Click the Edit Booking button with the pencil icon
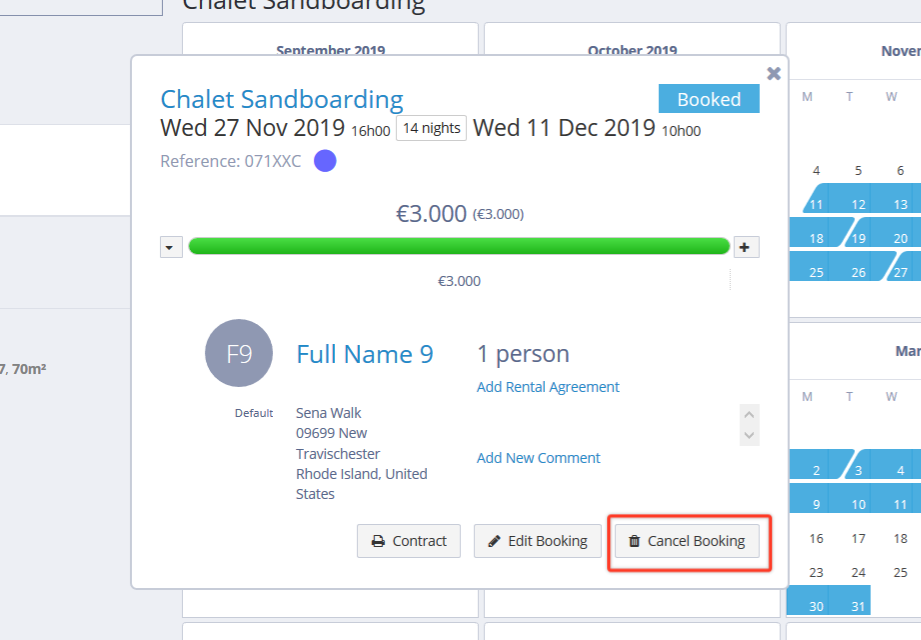 pos(537,541)
